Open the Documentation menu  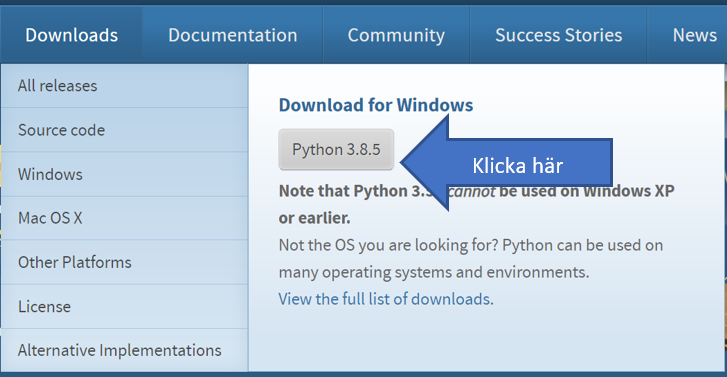pyautogui.click(x=233, y=35)
